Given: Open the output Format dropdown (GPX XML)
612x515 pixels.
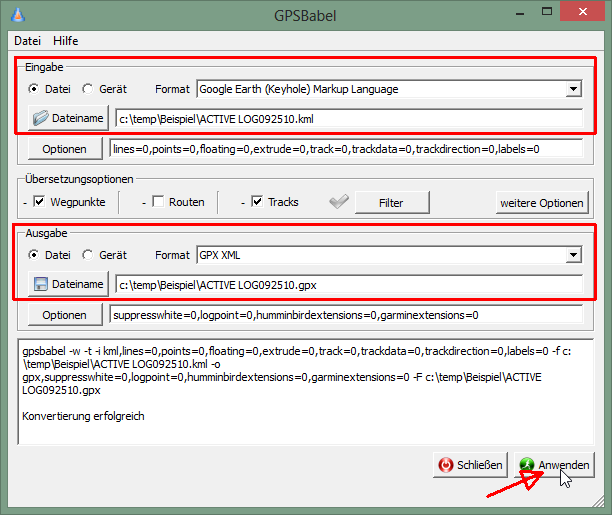Looking at the screenshot, I should (x=573, y=255).
